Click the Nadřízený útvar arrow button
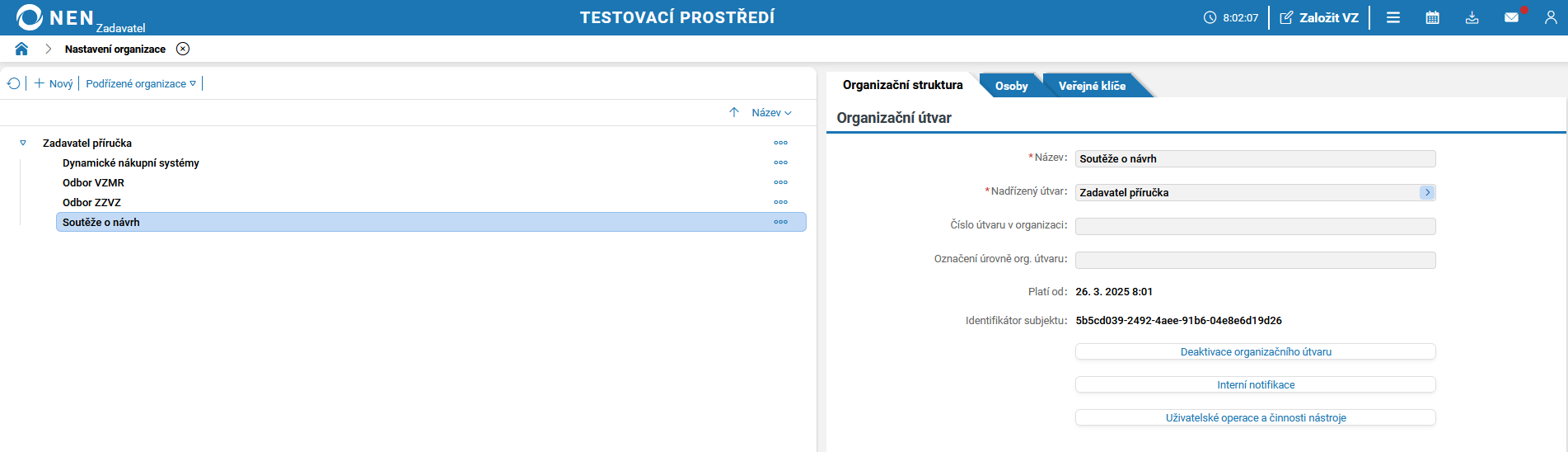 [1427, 192]
